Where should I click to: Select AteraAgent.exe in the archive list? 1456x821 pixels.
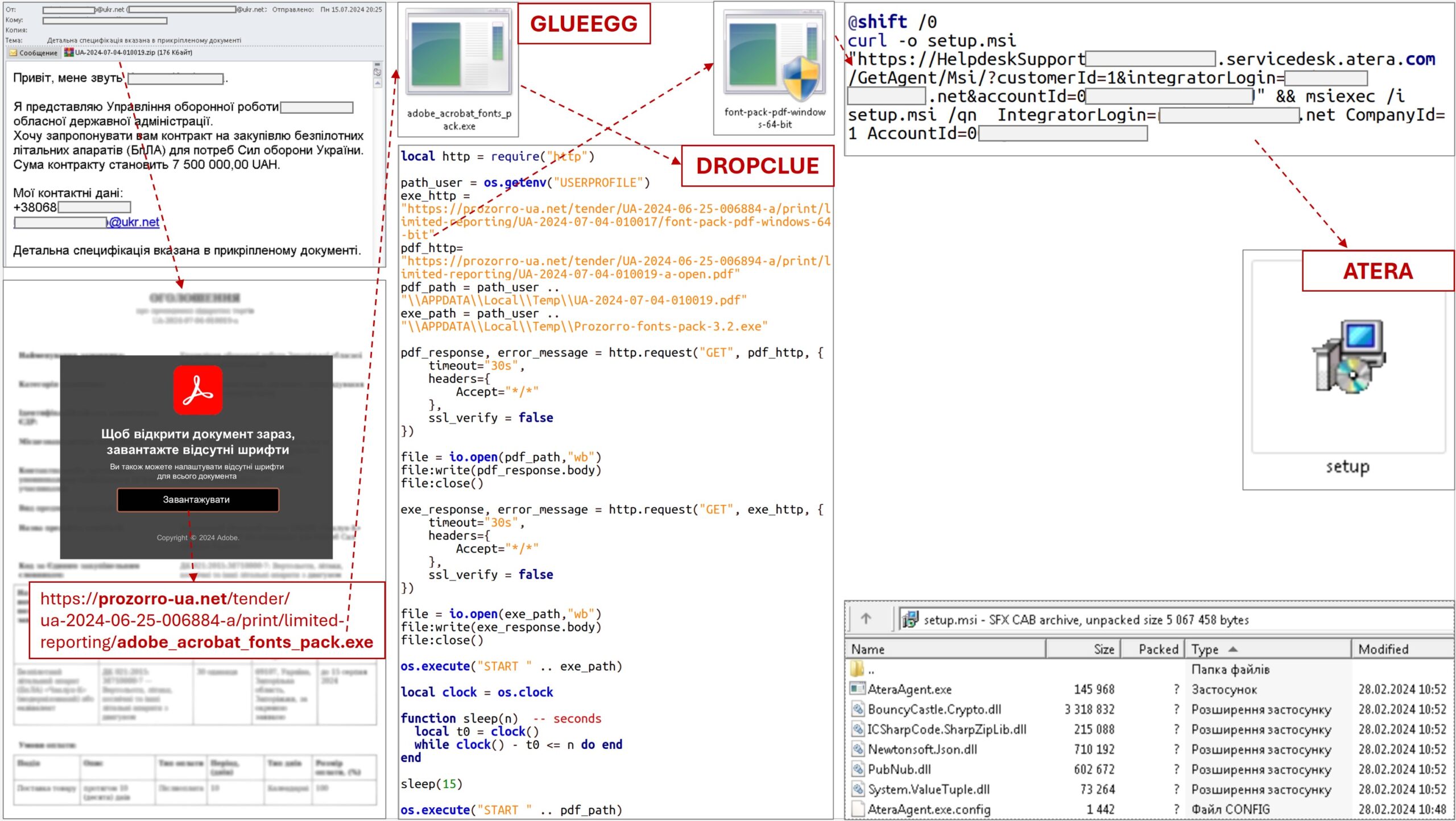tap(909, 690)
